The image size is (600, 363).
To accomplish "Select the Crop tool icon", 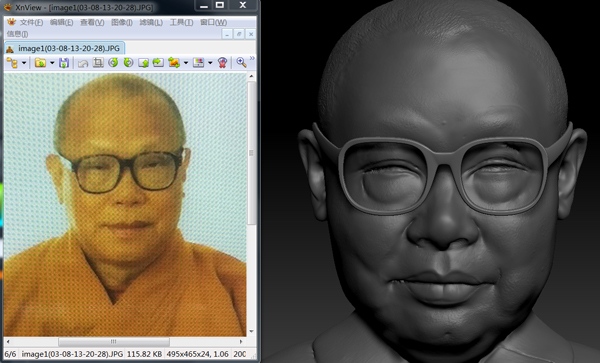I will click(x=98, y=63).
